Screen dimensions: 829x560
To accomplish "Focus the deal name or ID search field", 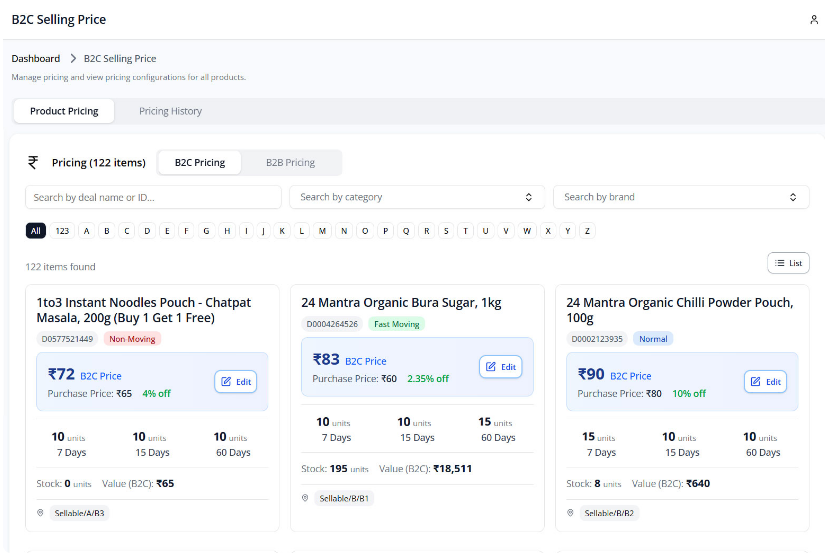I will 153,197.
